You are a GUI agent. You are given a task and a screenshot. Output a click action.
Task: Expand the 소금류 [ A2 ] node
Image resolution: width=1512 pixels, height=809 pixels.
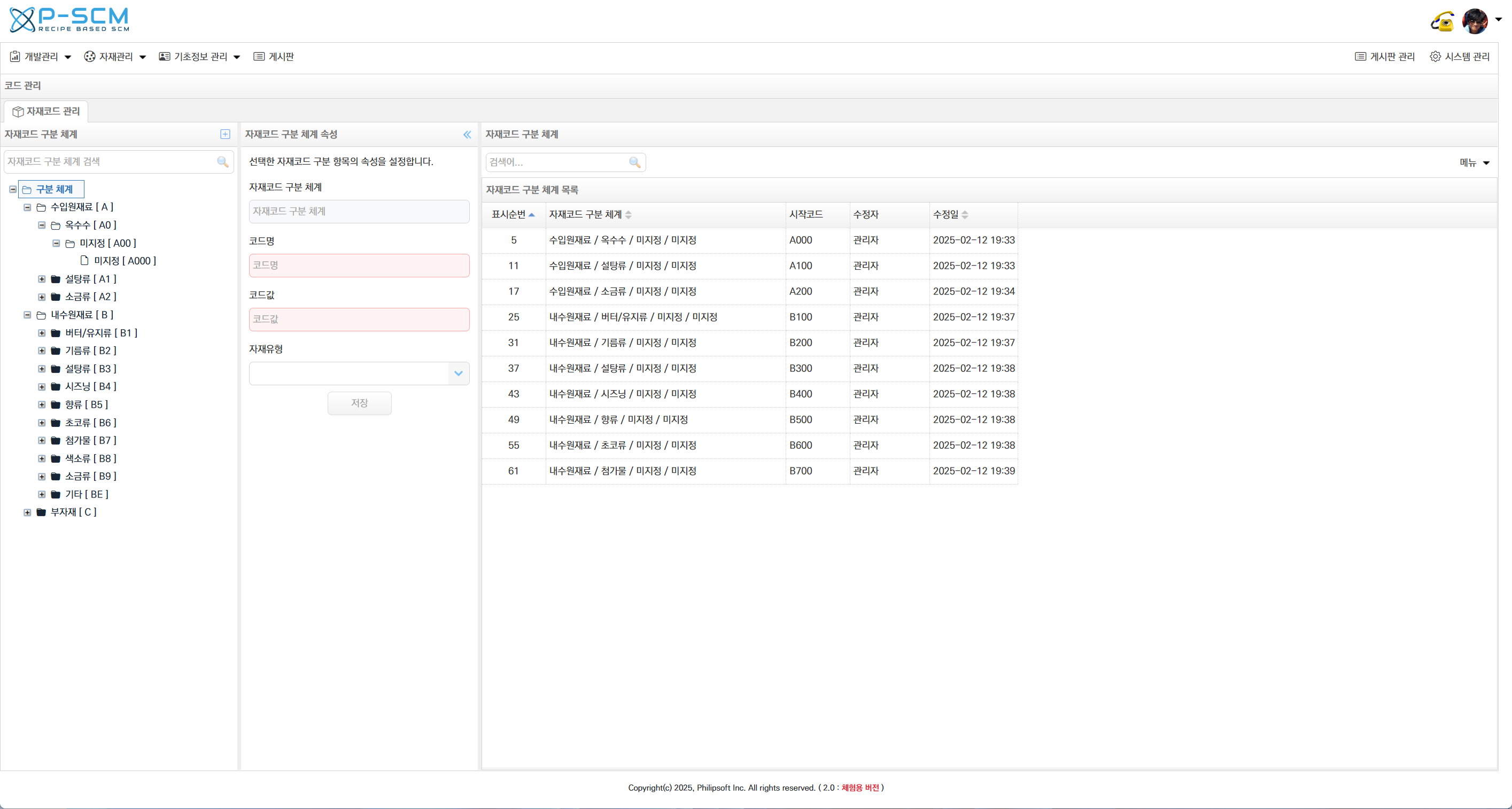pos(42,298)
